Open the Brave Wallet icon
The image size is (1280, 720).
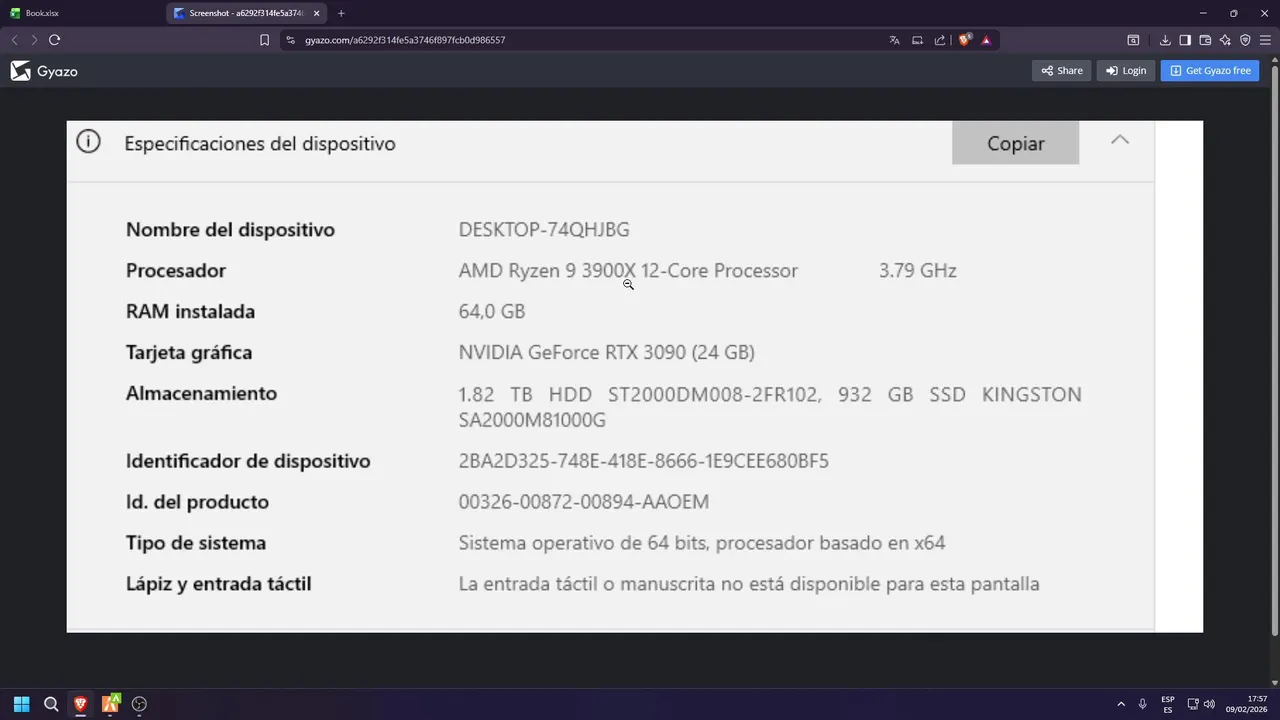pos(1205,40)
